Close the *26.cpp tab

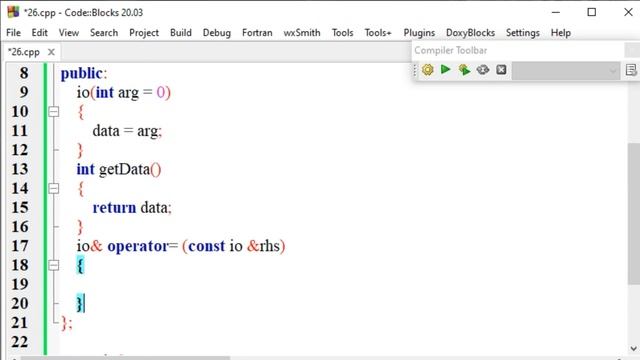tap(51, 52)
